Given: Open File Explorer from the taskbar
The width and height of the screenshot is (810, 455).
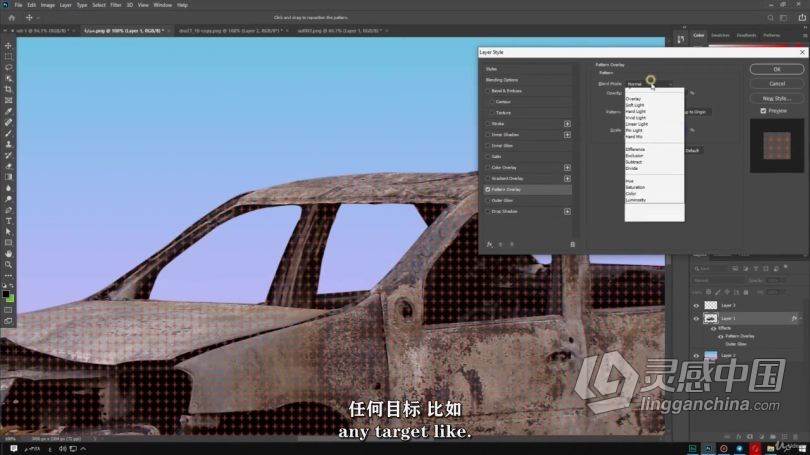Looking at the screenshot, I should pos(771,449).
